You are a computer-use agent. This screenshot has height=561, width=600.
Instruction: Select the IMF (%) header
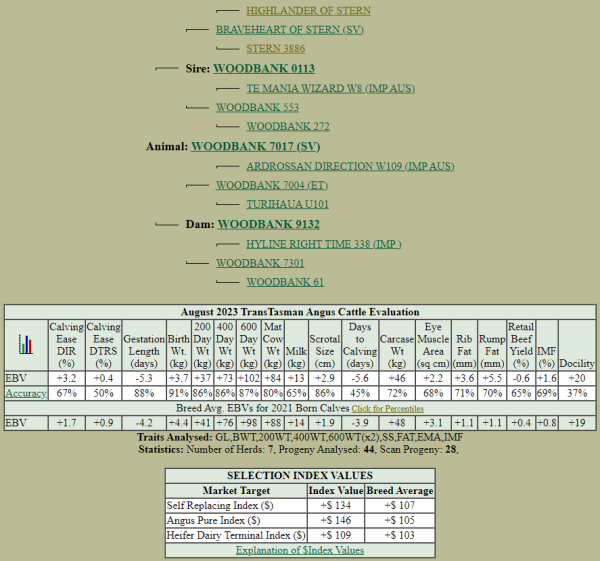click(546, 345)
